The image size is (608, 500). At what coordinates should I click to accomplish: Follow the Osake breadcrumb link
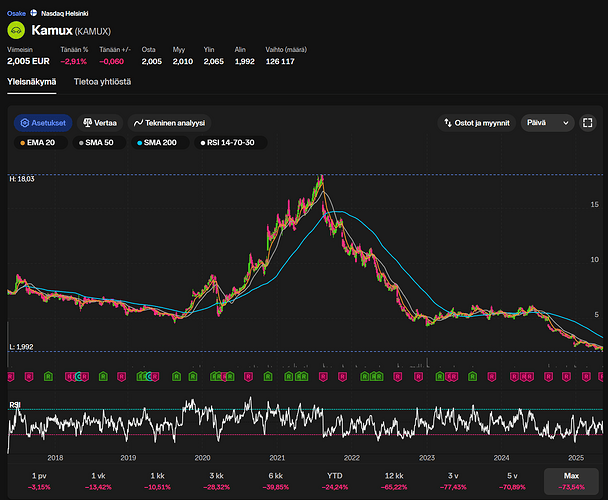16,13
